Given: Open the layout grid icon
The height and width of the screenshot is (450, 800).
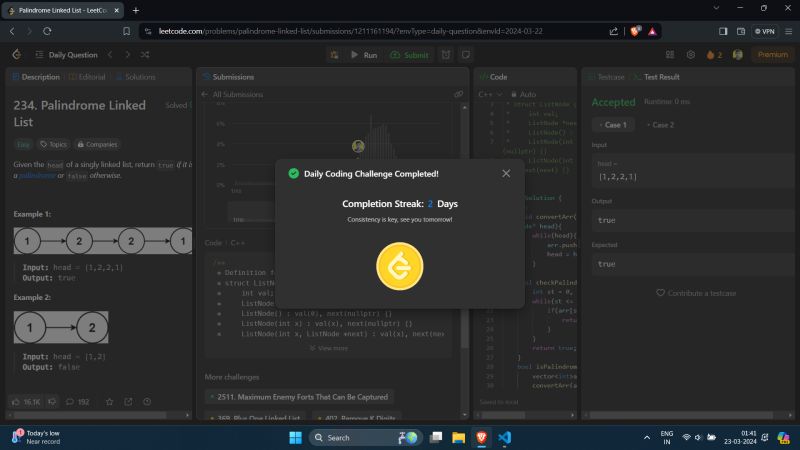Looking at the screenshot, I should pos(670,55).
